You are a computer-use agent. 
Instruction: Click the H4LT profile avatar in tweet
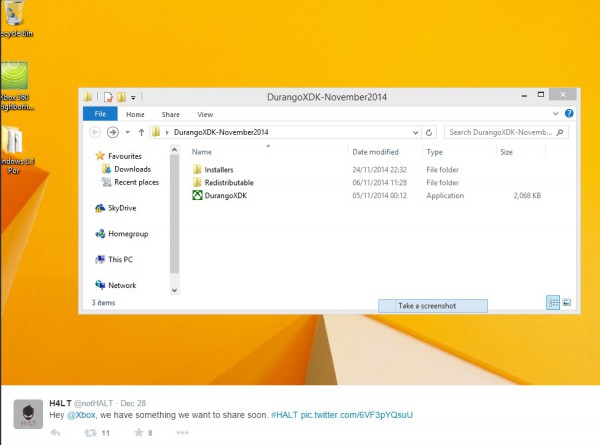(28, 414)
